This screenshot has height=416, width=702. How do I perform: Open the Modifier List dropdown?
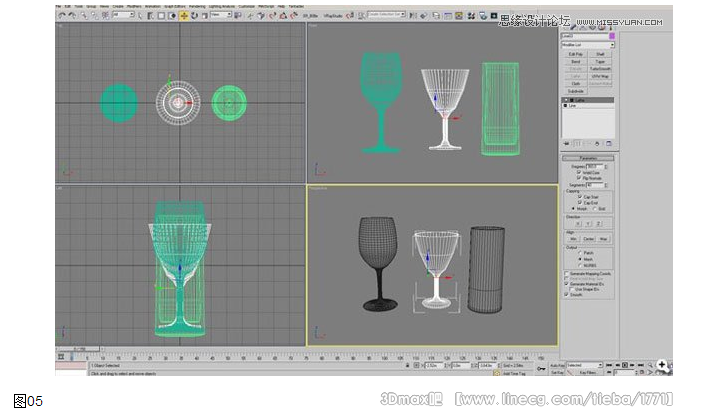[587, 45]
